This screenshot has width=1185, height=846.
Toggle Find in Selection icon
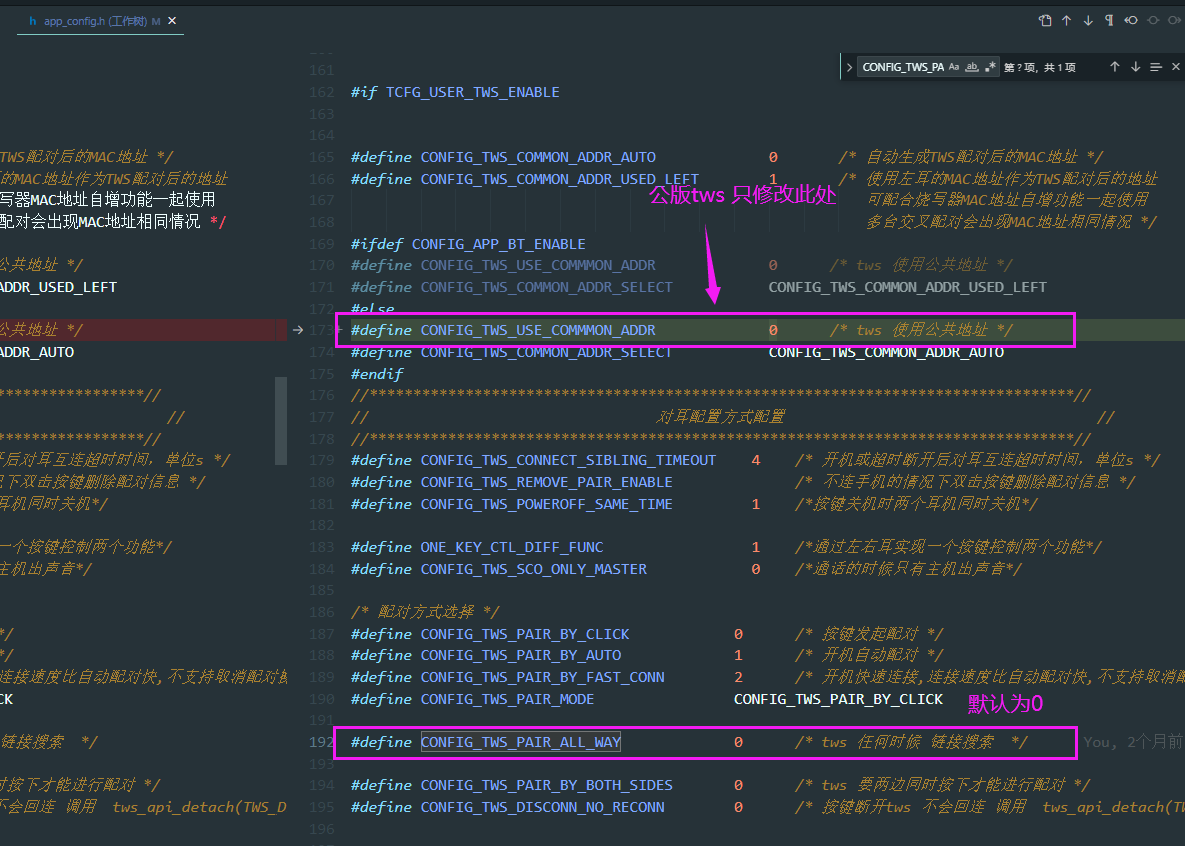1156,67
